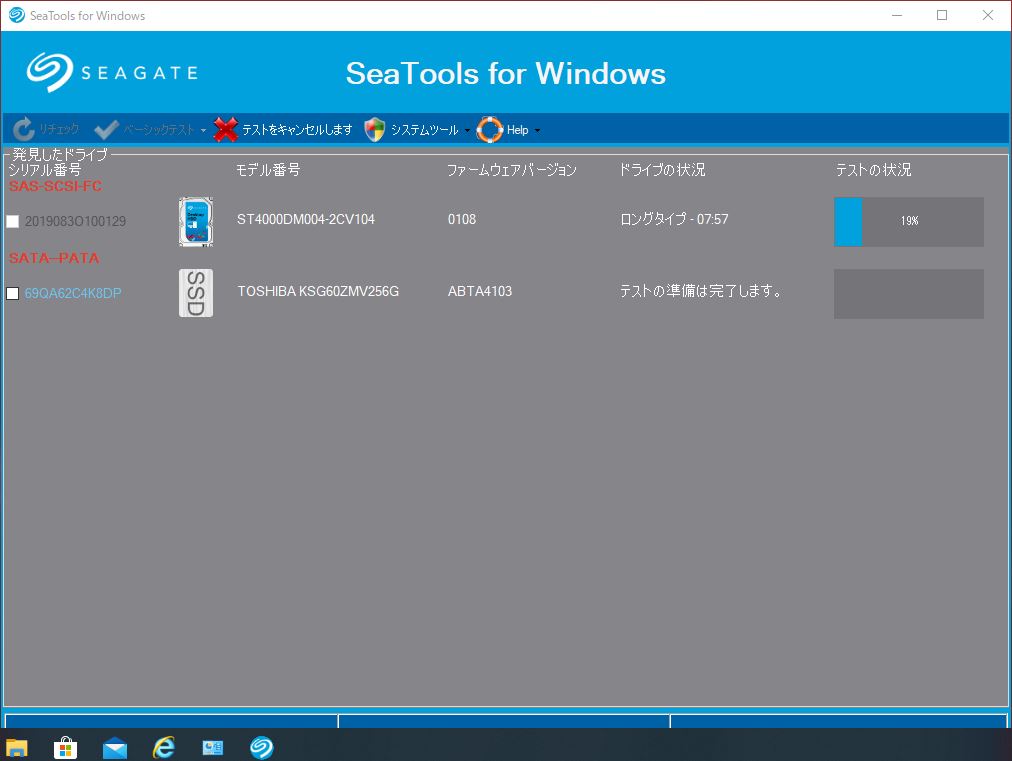Click the テストの状況 column header
The height and width of the screenshot is (761, 1012).
(x=874, y=170)
